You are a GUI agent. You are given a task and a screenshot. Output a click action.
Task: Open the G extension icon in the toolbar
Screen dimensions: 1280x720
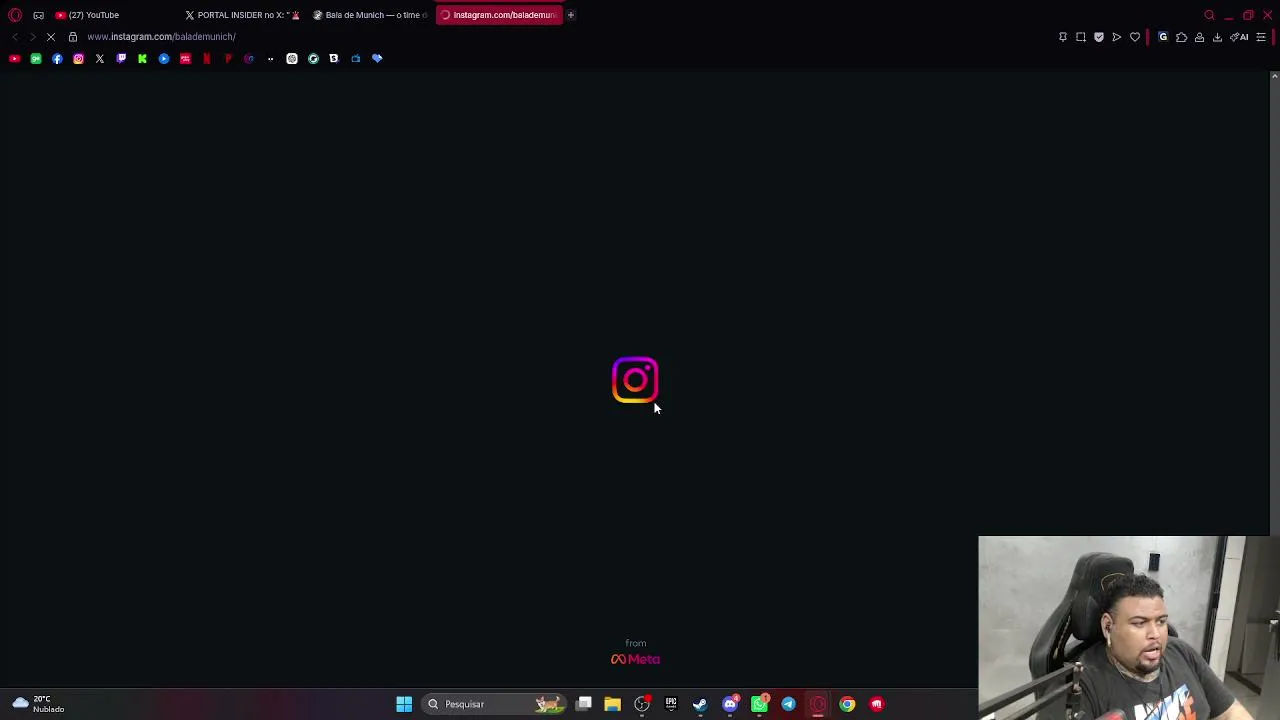tap(1163, 37)
